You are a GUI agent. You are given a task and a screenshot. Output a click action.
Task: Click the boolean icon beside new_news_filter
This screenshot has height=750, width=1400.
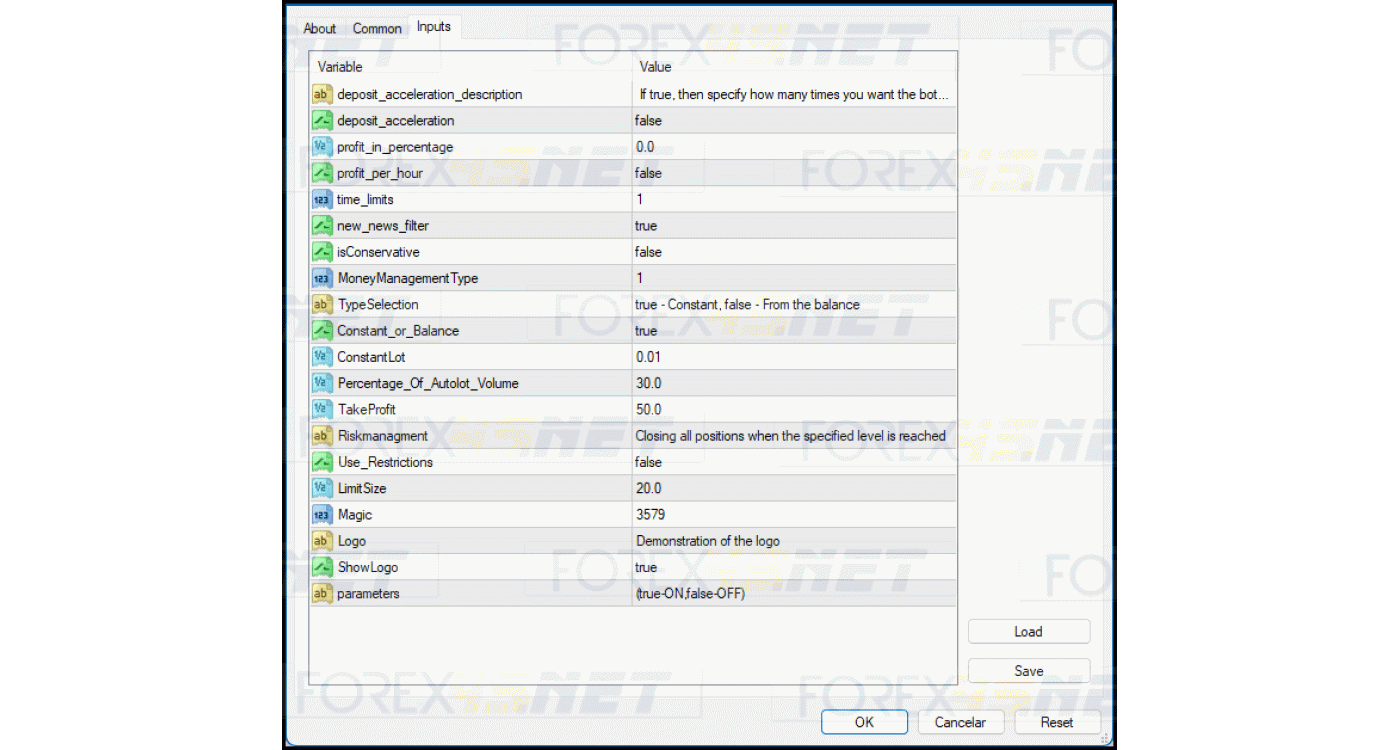tap(321, 226)
